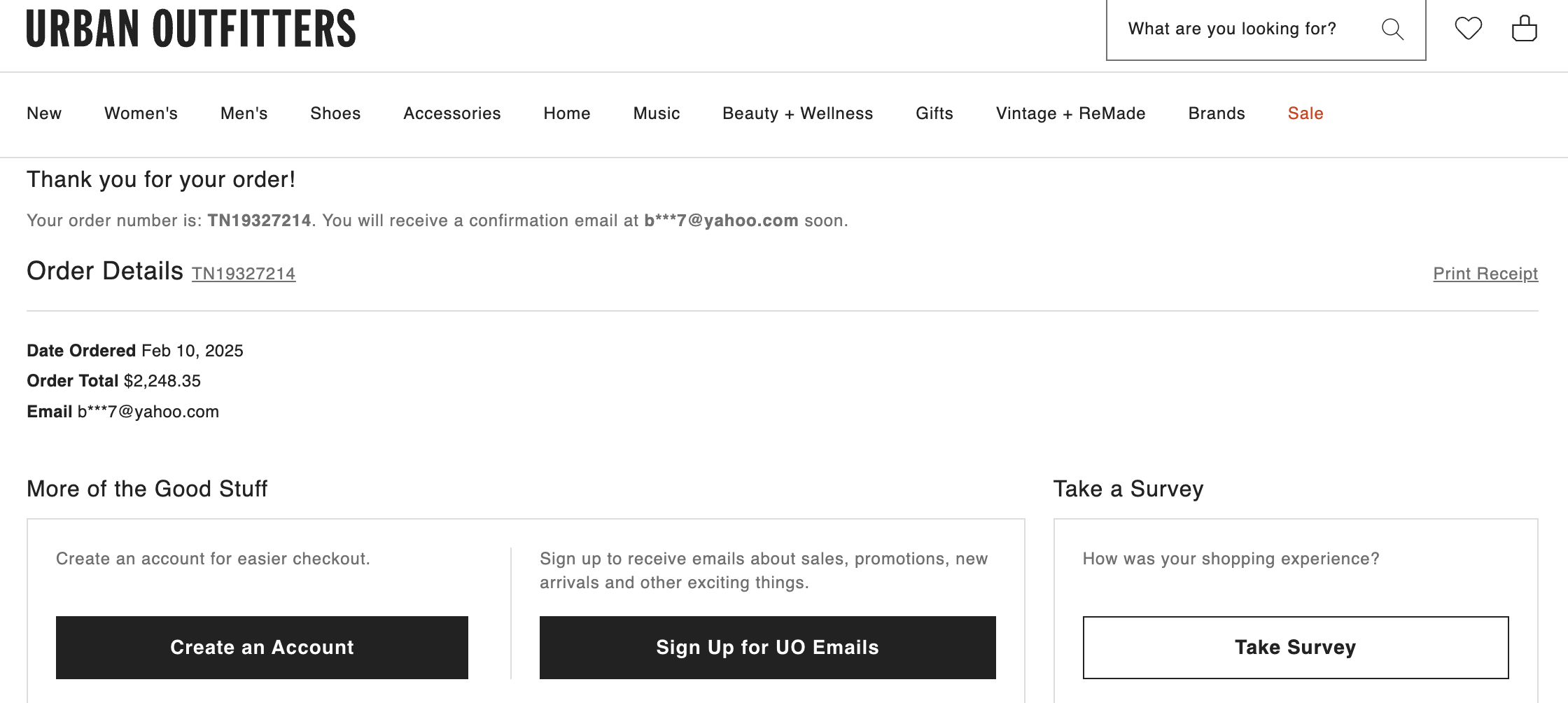Open the wishlist heart icon
The image size is (1568, 703).
click(1468, 29)
